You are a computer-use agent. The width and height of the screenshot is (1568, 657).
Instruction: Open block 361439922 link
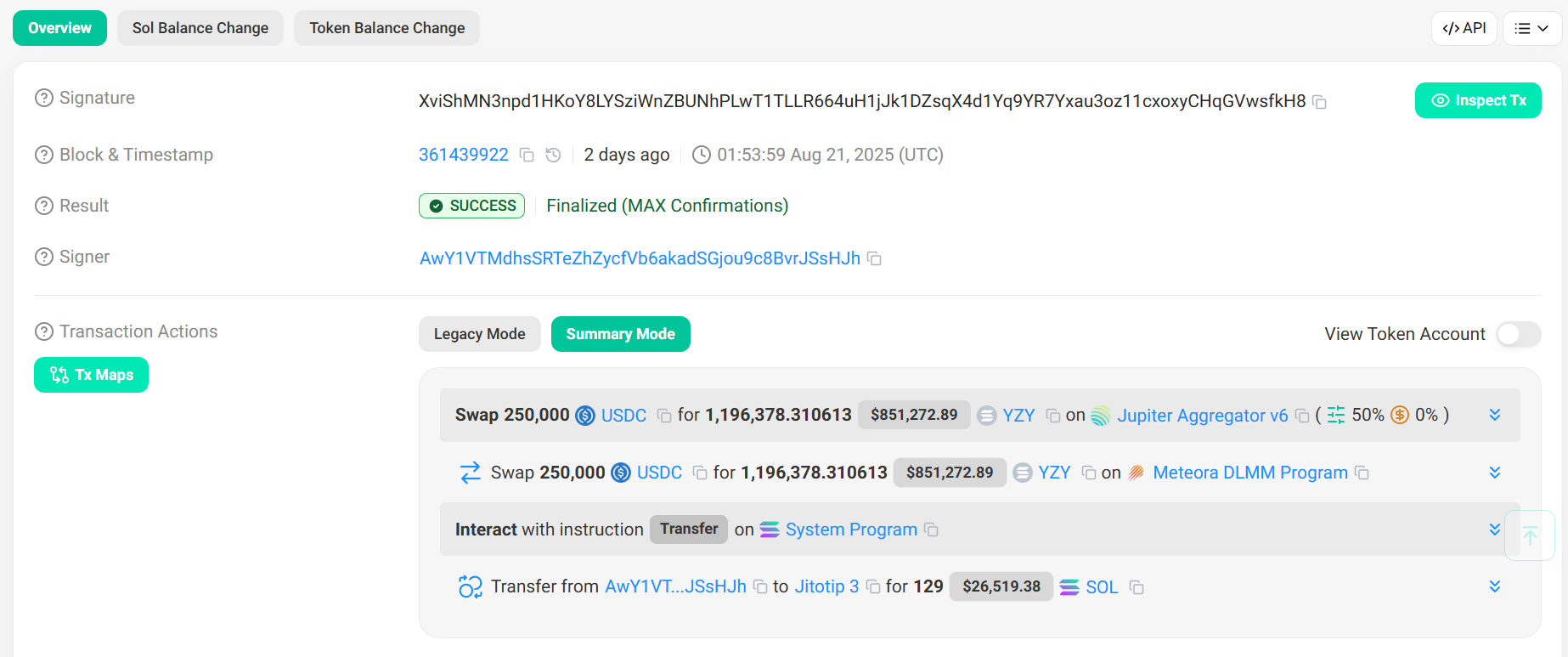click(464, 155)
